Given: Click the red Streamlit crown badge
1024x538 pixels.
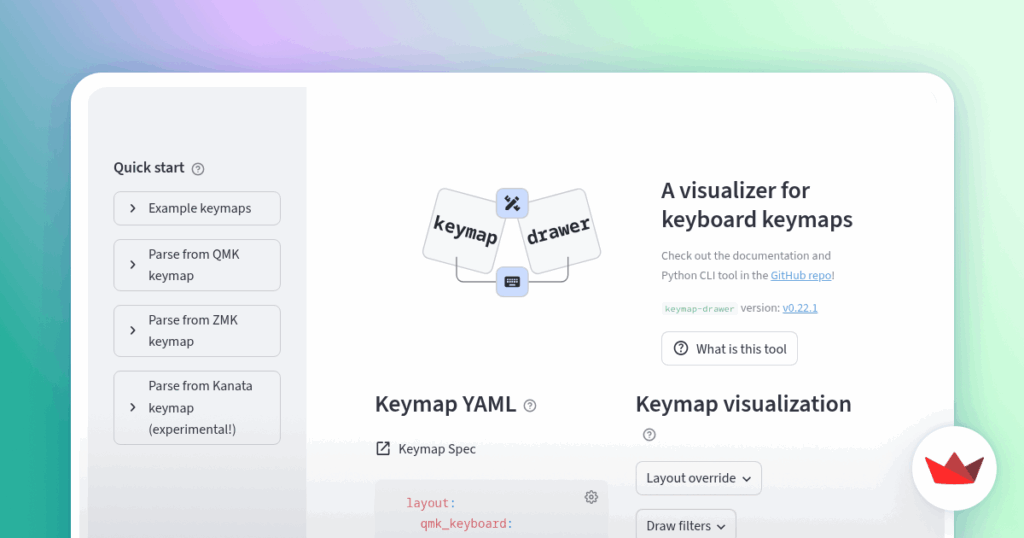Looking at the screenshot, I should (x=954, y=469).
